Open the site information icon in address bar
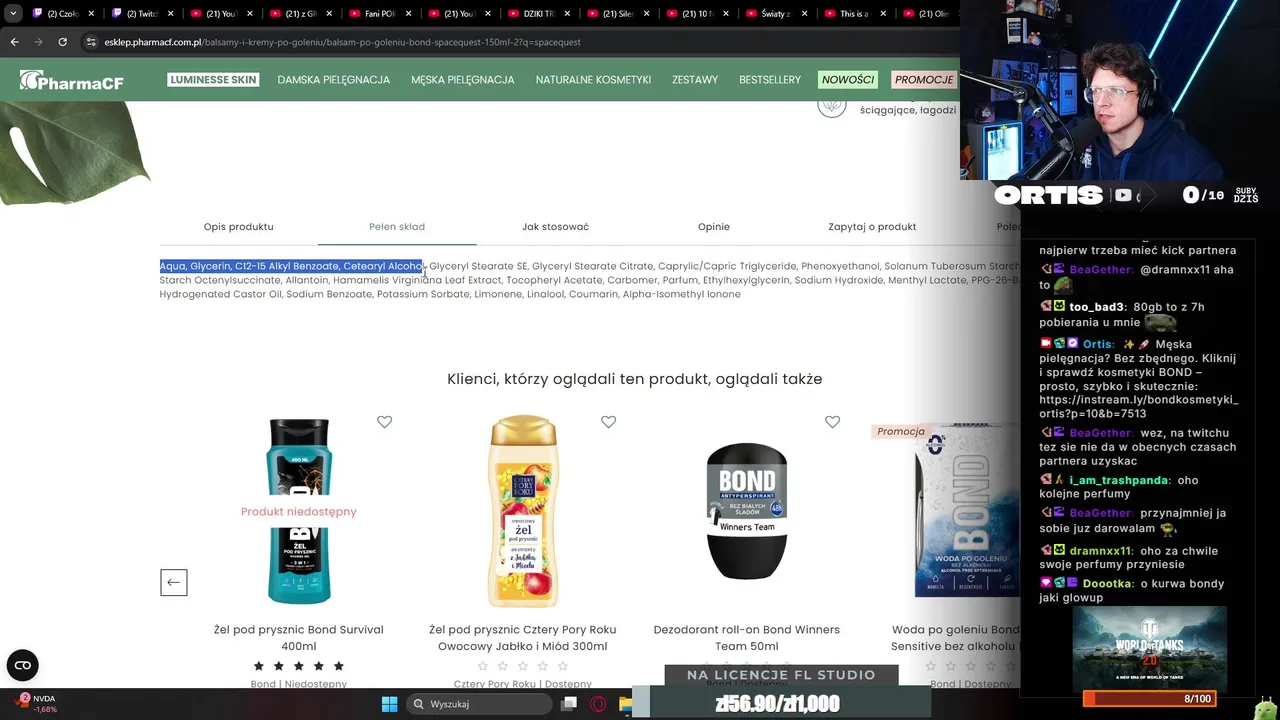Screen dimensions: 1280x720 pyautogui.click(x=91, y=42)
